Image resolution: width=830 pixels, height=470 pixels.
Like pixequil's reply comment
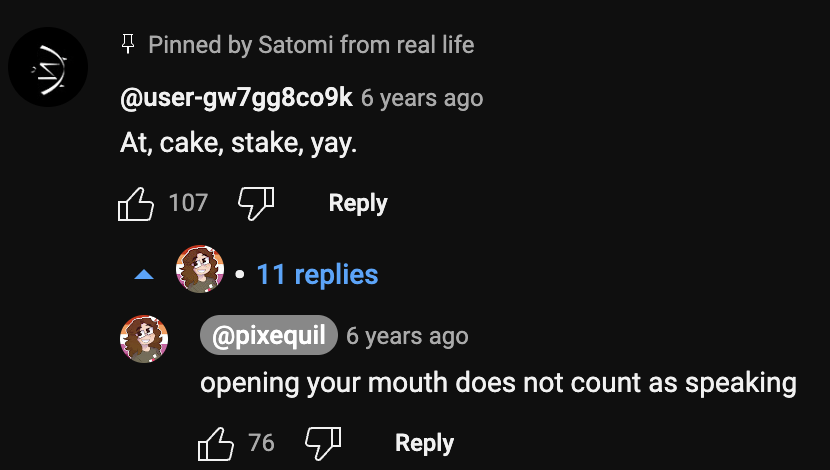[x=216, y=443]
